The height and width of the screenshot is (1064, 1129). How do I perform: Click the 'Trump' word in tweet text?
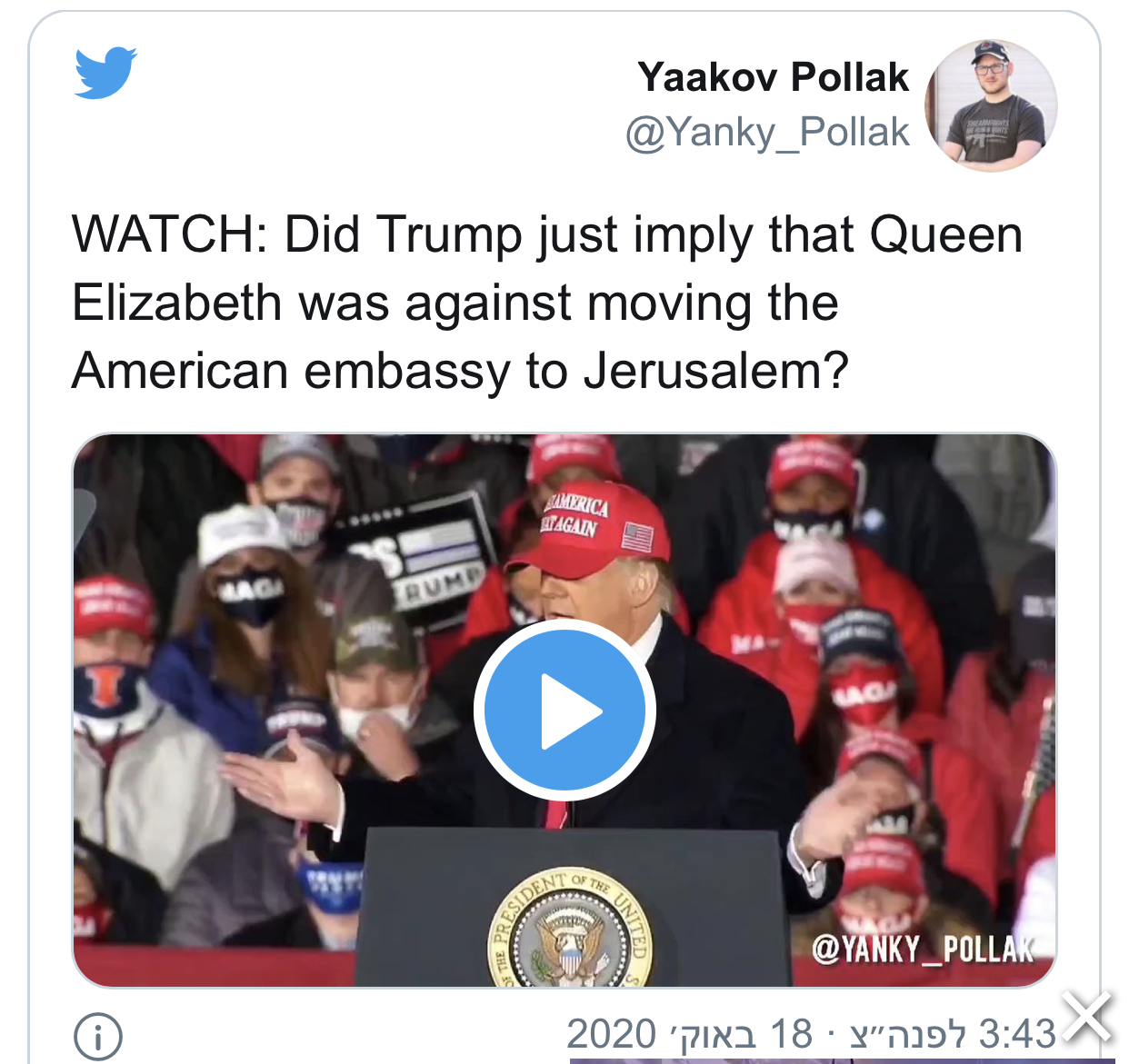(x=449, y=236)
